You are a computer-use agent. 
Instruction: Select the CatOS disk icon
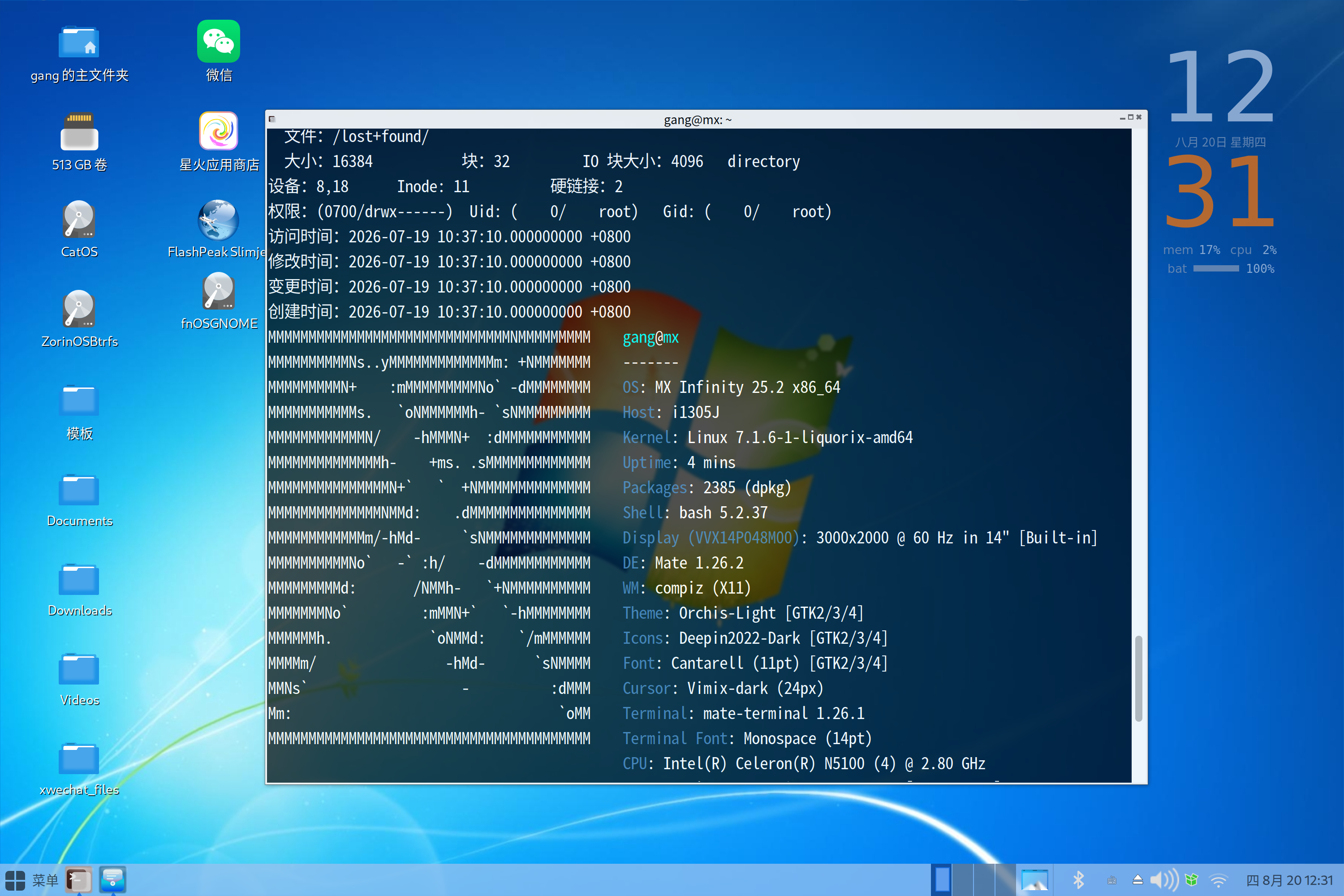point(79,219)
